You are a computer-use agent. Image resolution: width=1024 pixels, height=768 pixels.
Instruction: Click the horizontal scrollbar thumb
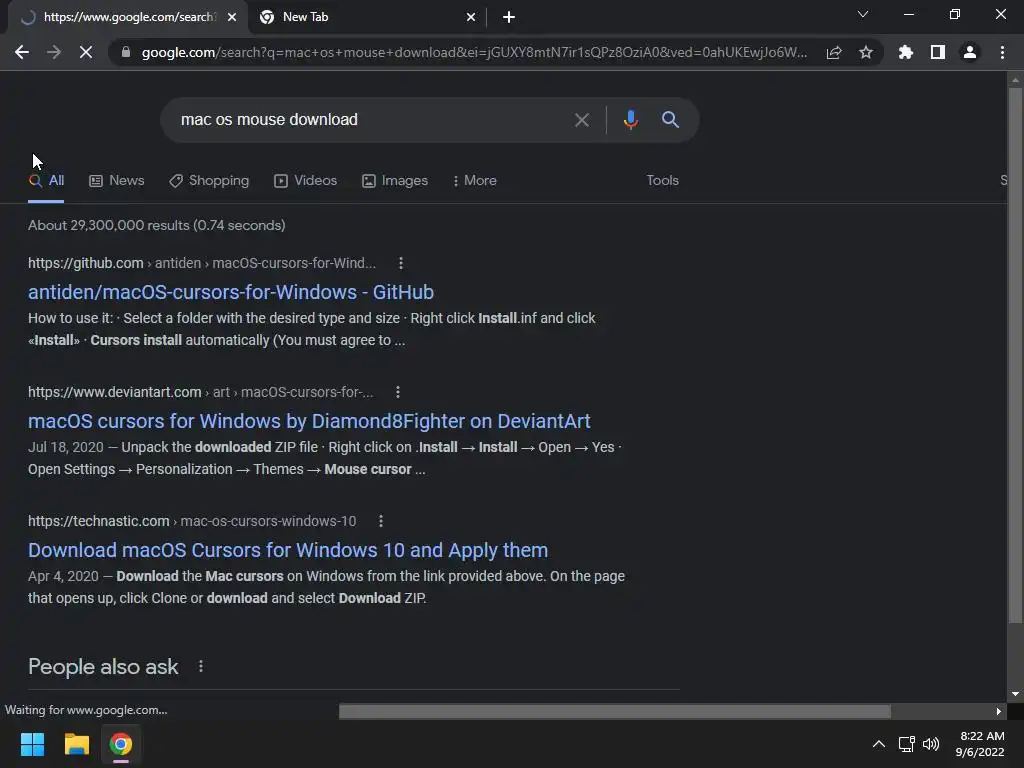point(615,711)
